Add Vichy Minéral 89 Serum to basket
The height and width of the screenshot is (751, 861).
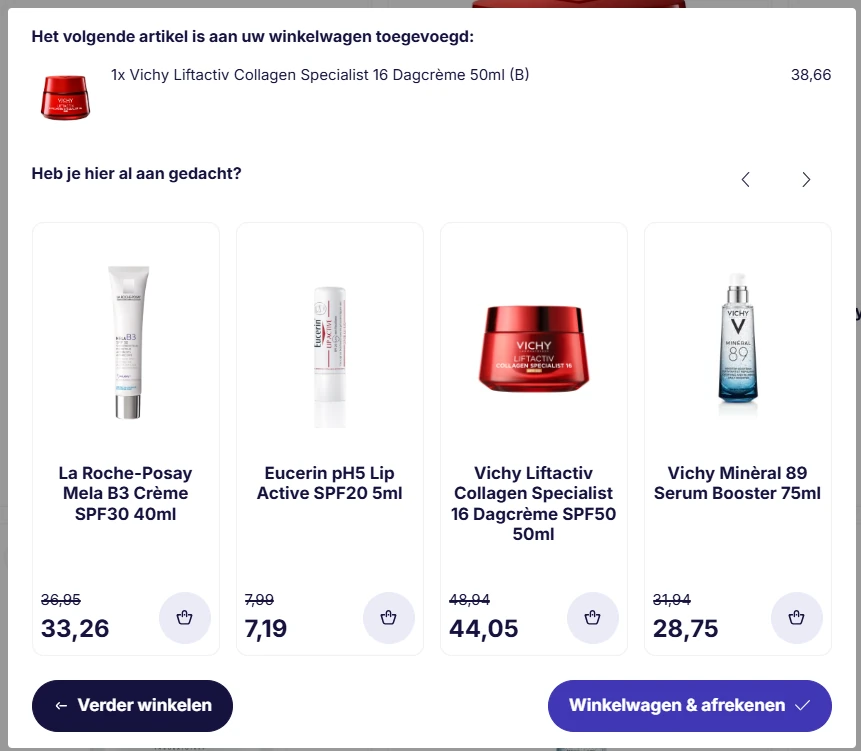(x=797, y=618)
